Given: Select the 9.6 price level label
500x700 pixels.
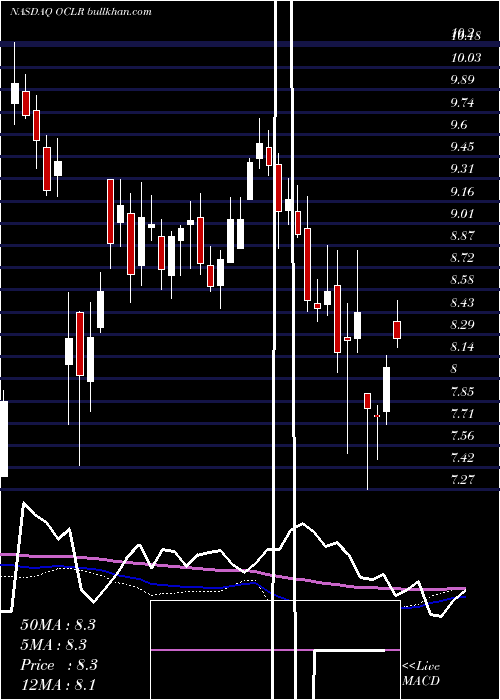Looking at the screenshot, I should [459, 125].
